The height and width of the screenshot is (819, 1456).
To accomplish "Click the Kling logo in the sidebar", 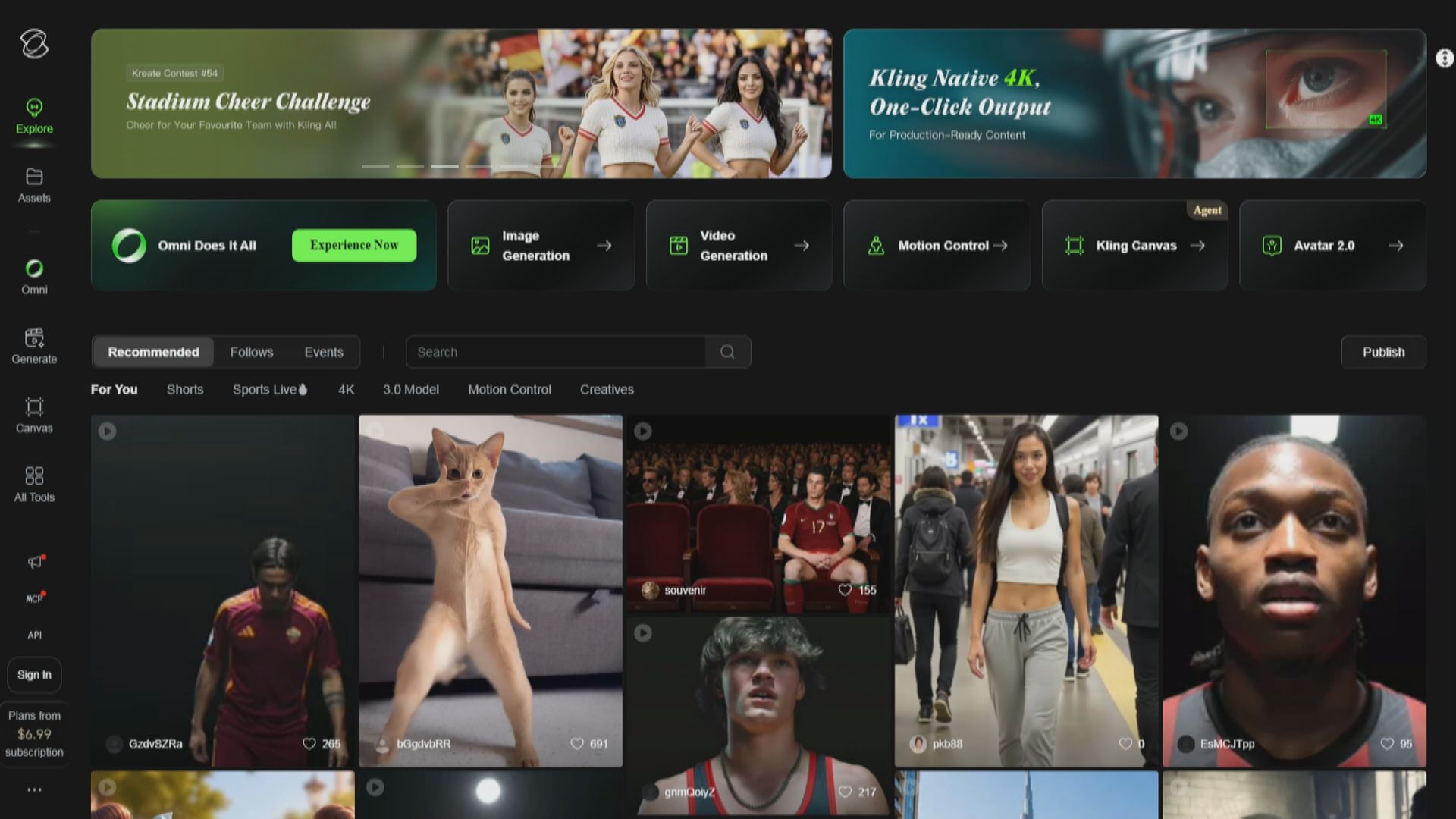I will [x=34, y=44].
